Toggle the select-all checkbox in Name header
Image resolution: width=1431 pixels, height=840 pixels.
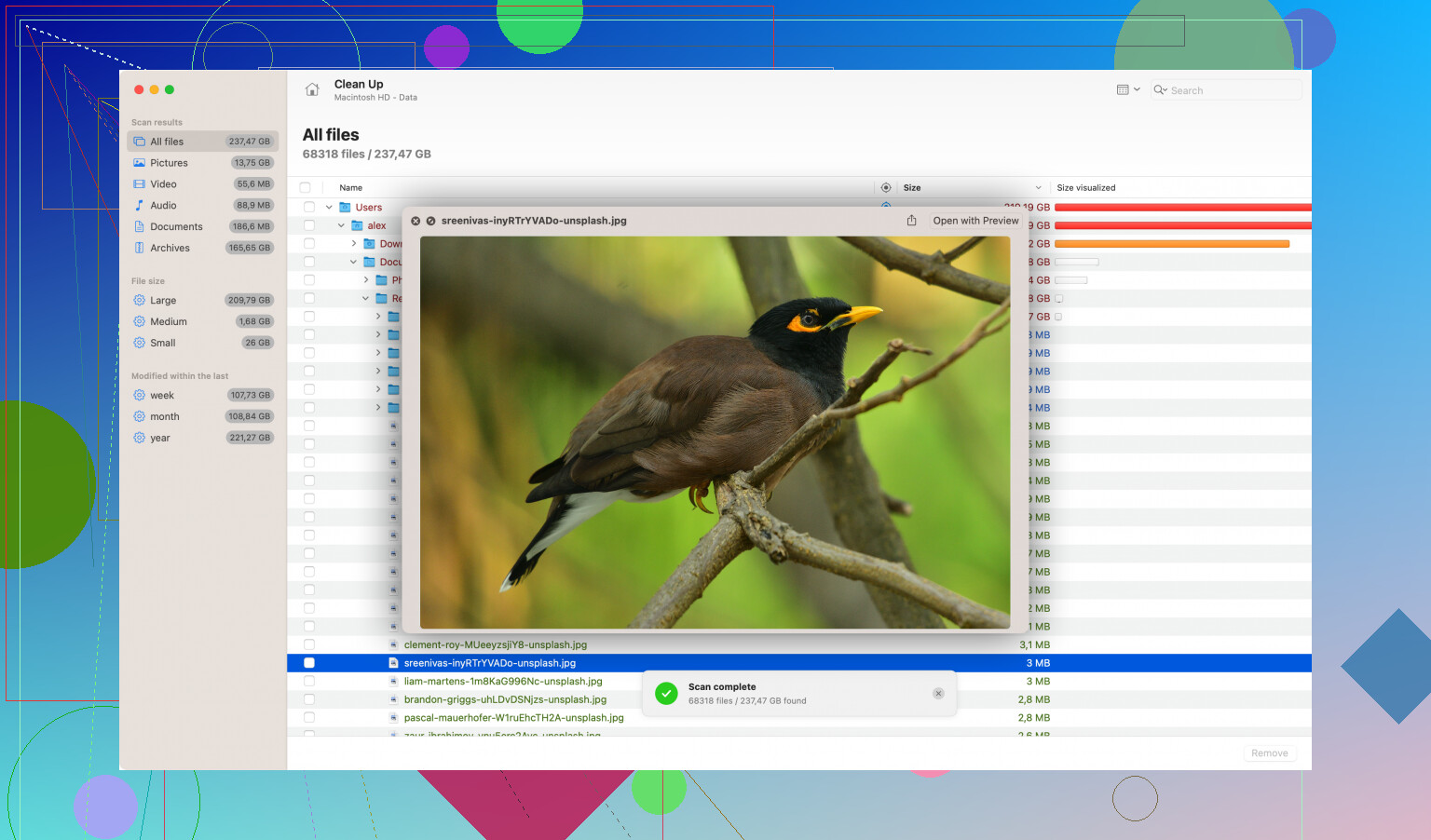pos(305,188)
